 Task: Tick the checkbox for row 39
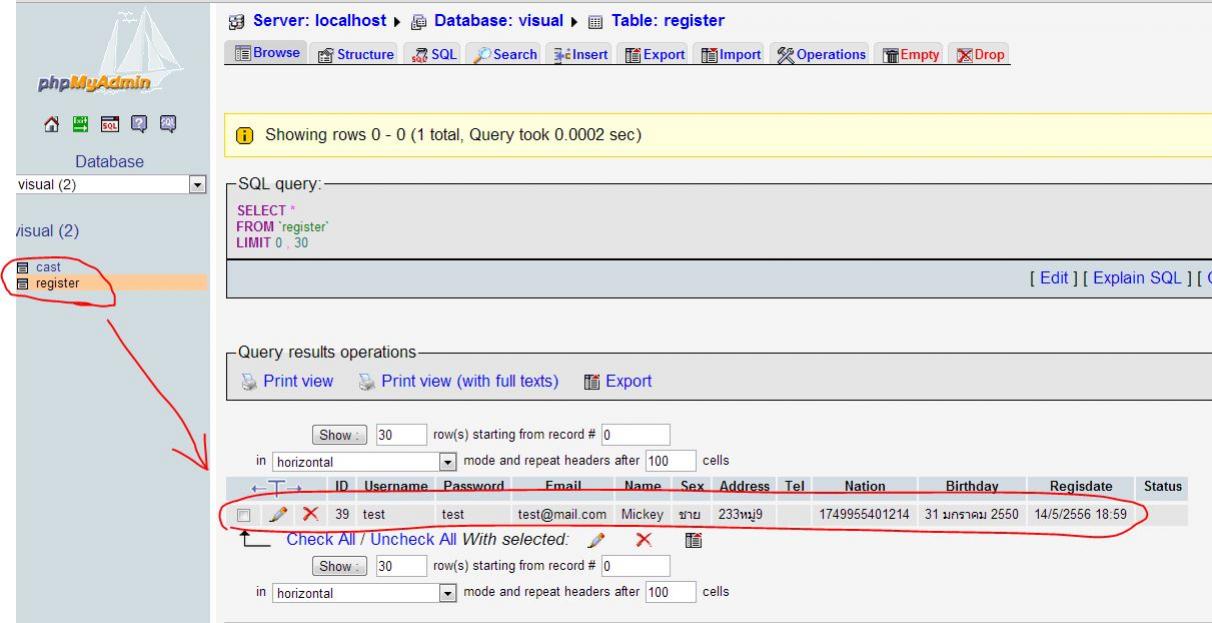coord(243,515)
